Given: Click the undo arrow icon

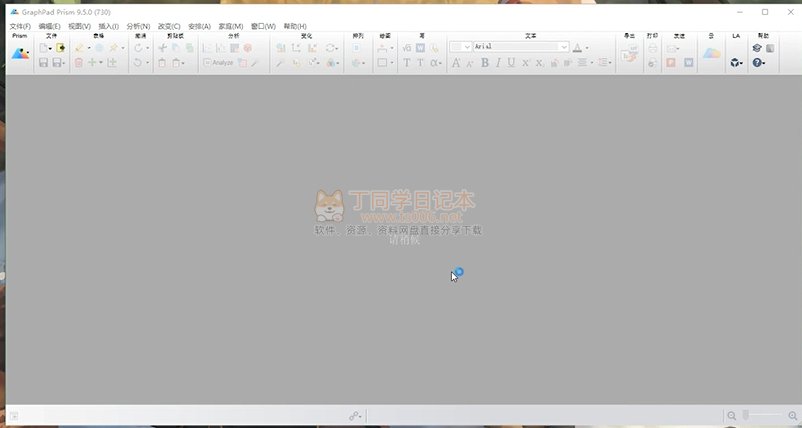Looking at the screenshot, I should pyautogui.click(x=139, y=63).
